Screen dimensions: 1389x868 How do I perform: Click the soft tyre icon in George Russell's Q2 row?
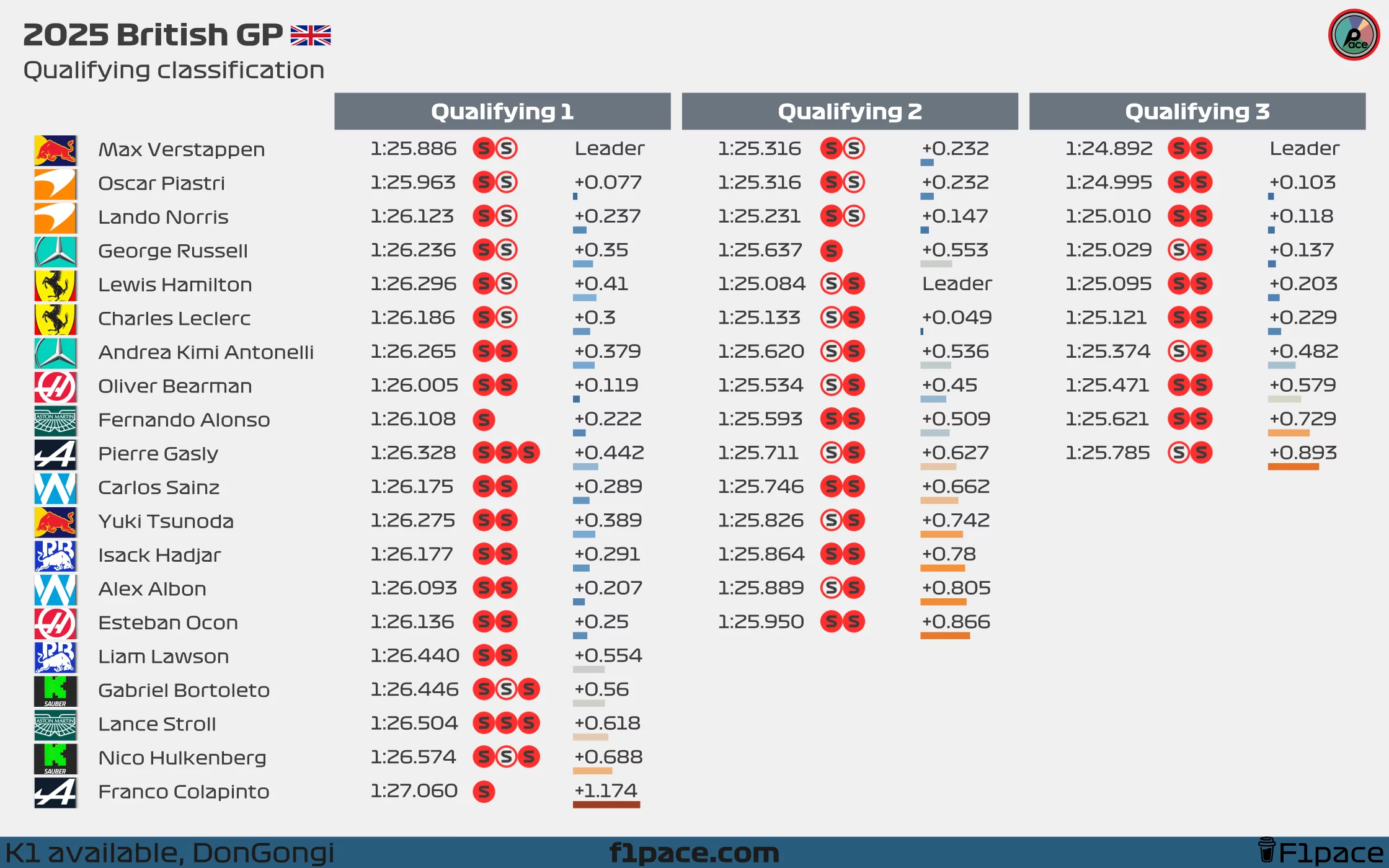831,250
